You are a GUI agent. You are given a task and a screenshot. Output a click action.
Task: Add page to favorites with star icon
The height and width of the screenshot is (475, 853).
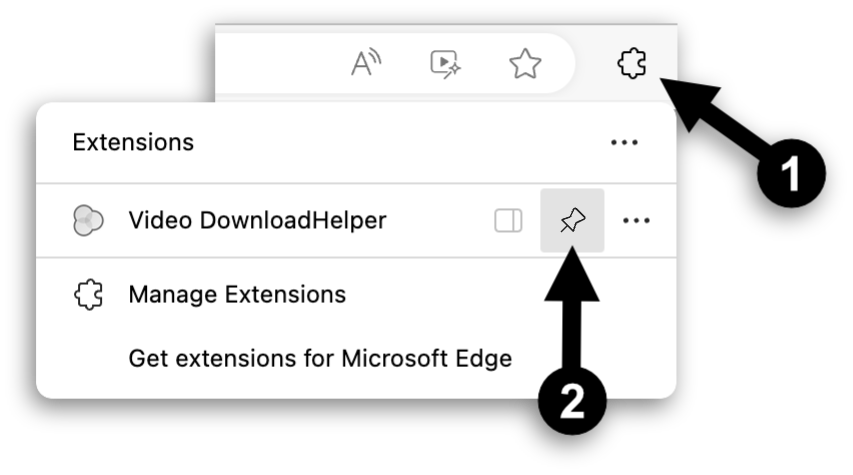[x=525, y=64]
